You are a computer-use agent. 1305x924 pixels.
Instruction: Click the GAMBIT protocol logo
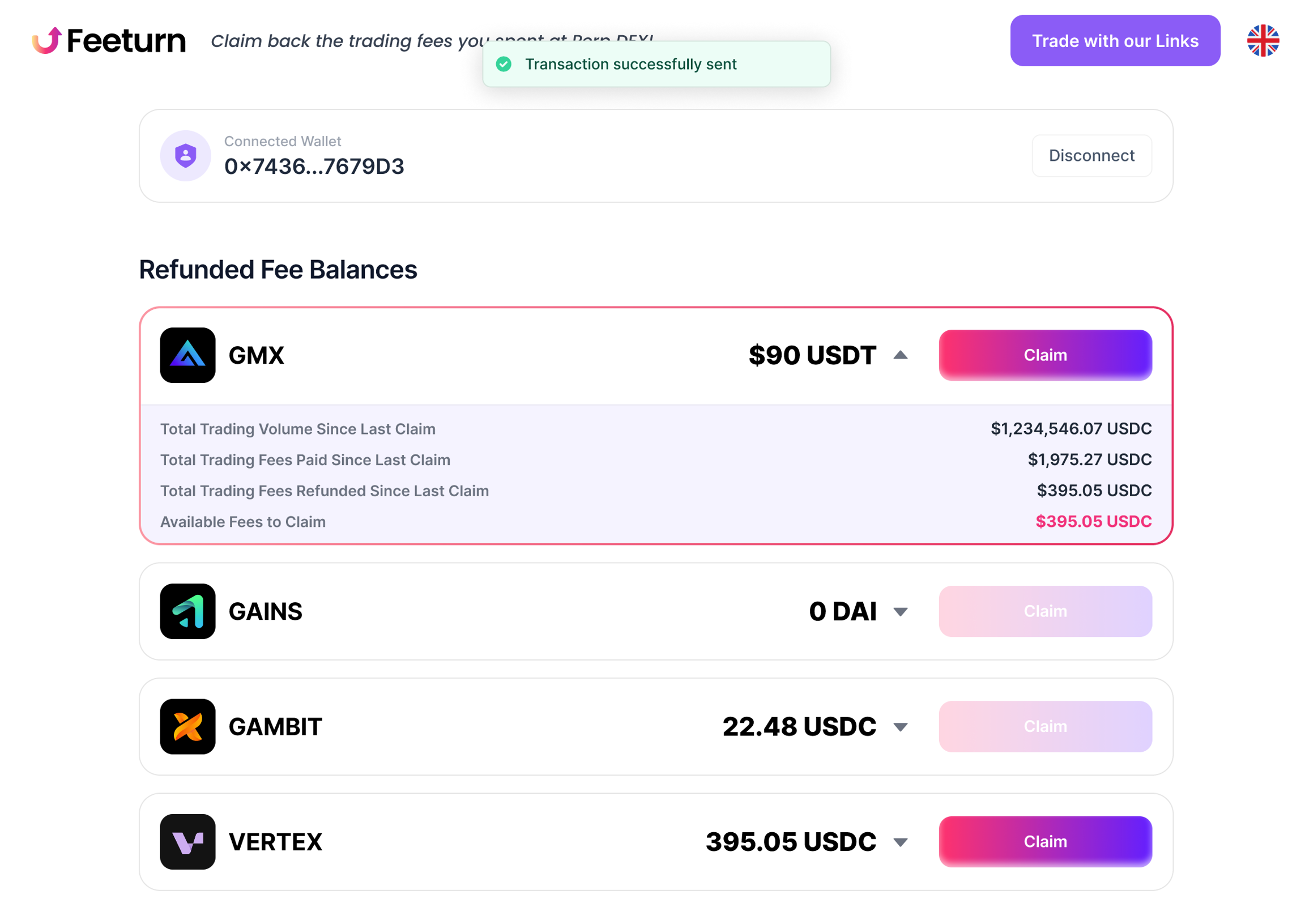(187, 726)
